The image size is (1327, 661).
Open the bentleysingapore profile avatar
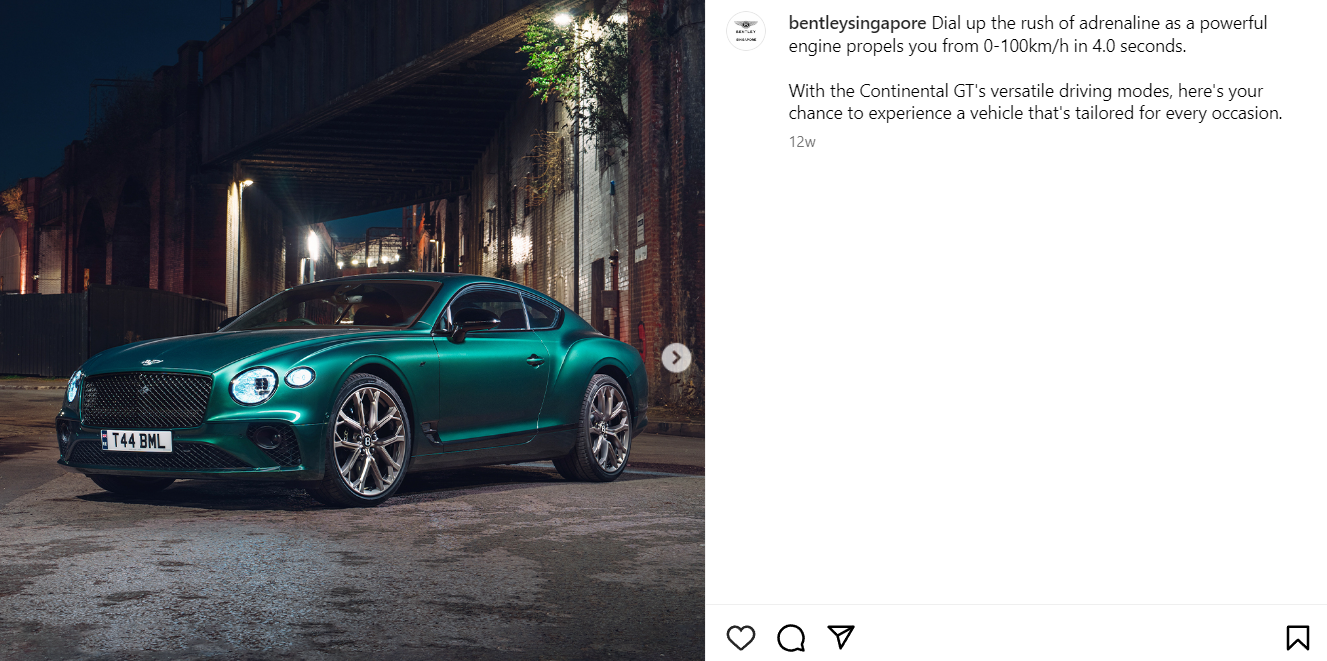coord(745,31)
